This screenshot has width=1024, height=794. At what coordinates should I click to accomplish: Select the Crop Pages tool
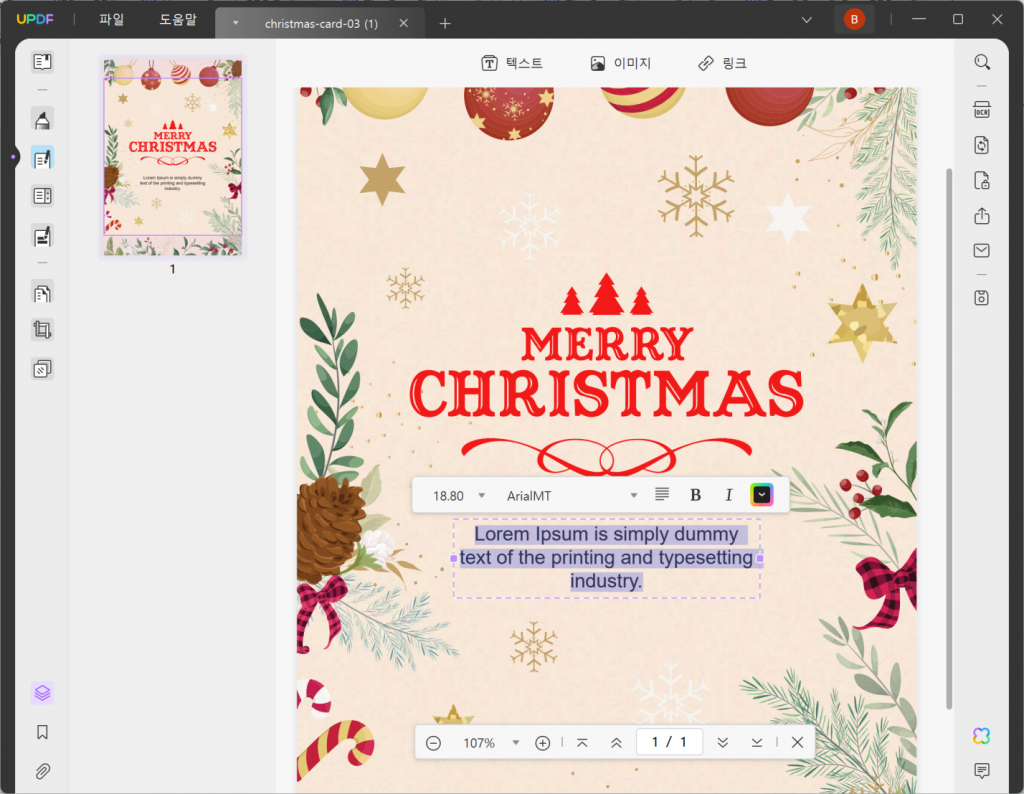point(41,330)
